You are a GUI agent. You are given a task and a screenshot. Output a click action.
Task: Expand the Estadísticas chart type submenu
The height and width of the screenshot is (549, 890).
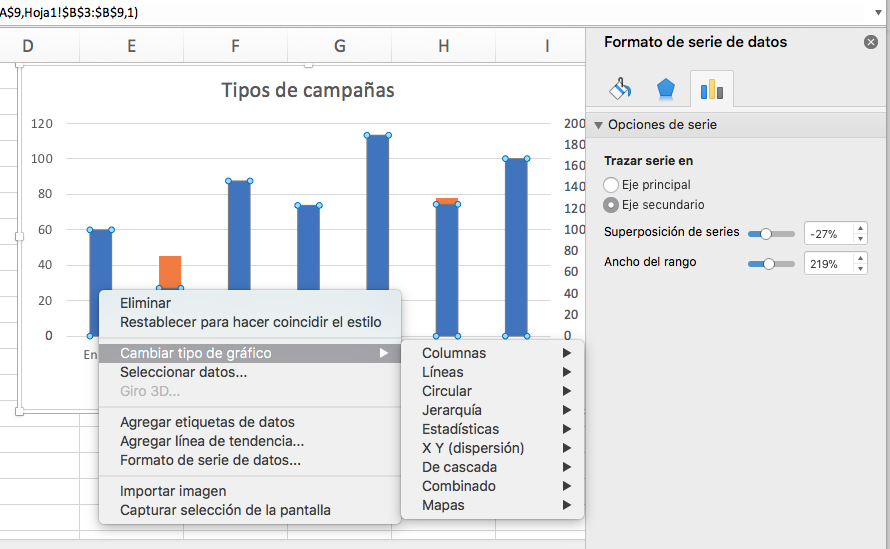(x=492, y=429)
